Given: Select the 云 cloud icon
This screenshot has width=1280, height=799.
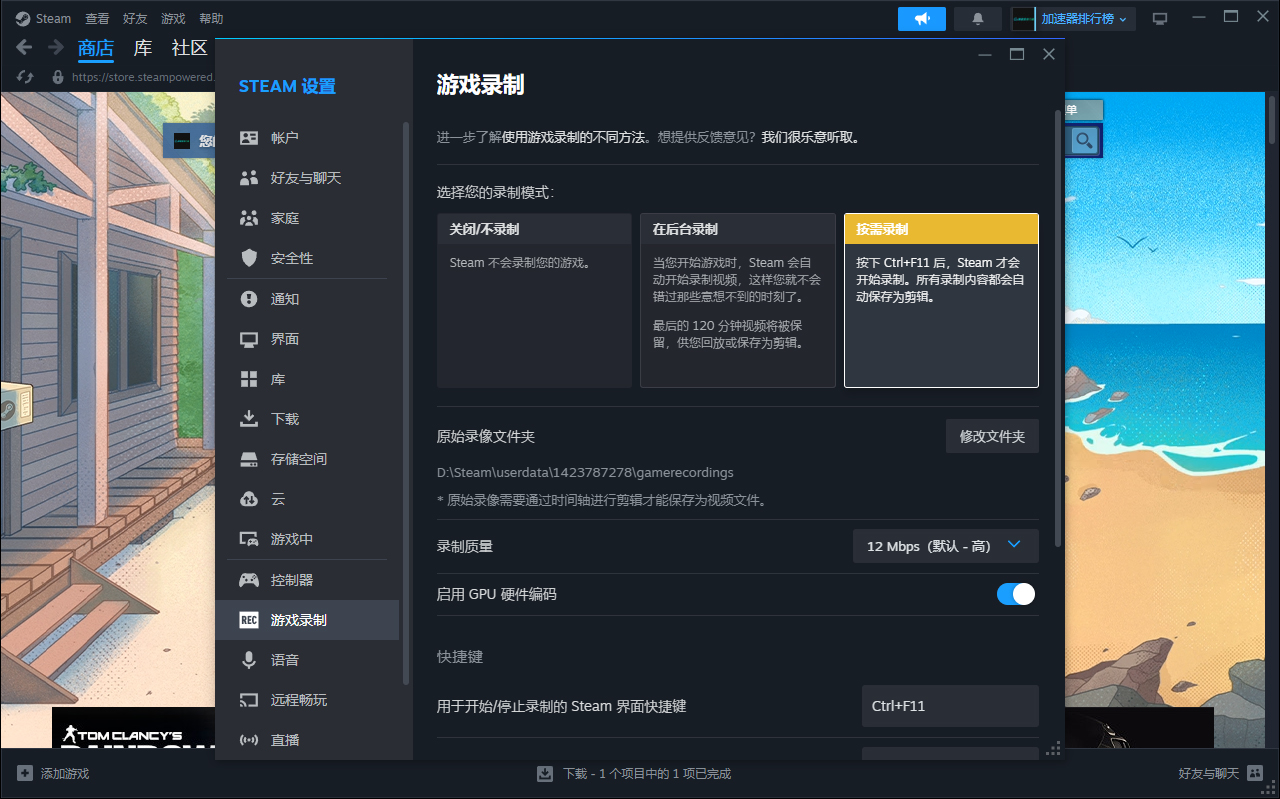Looking at the screenshot, I should pos(249,499).
